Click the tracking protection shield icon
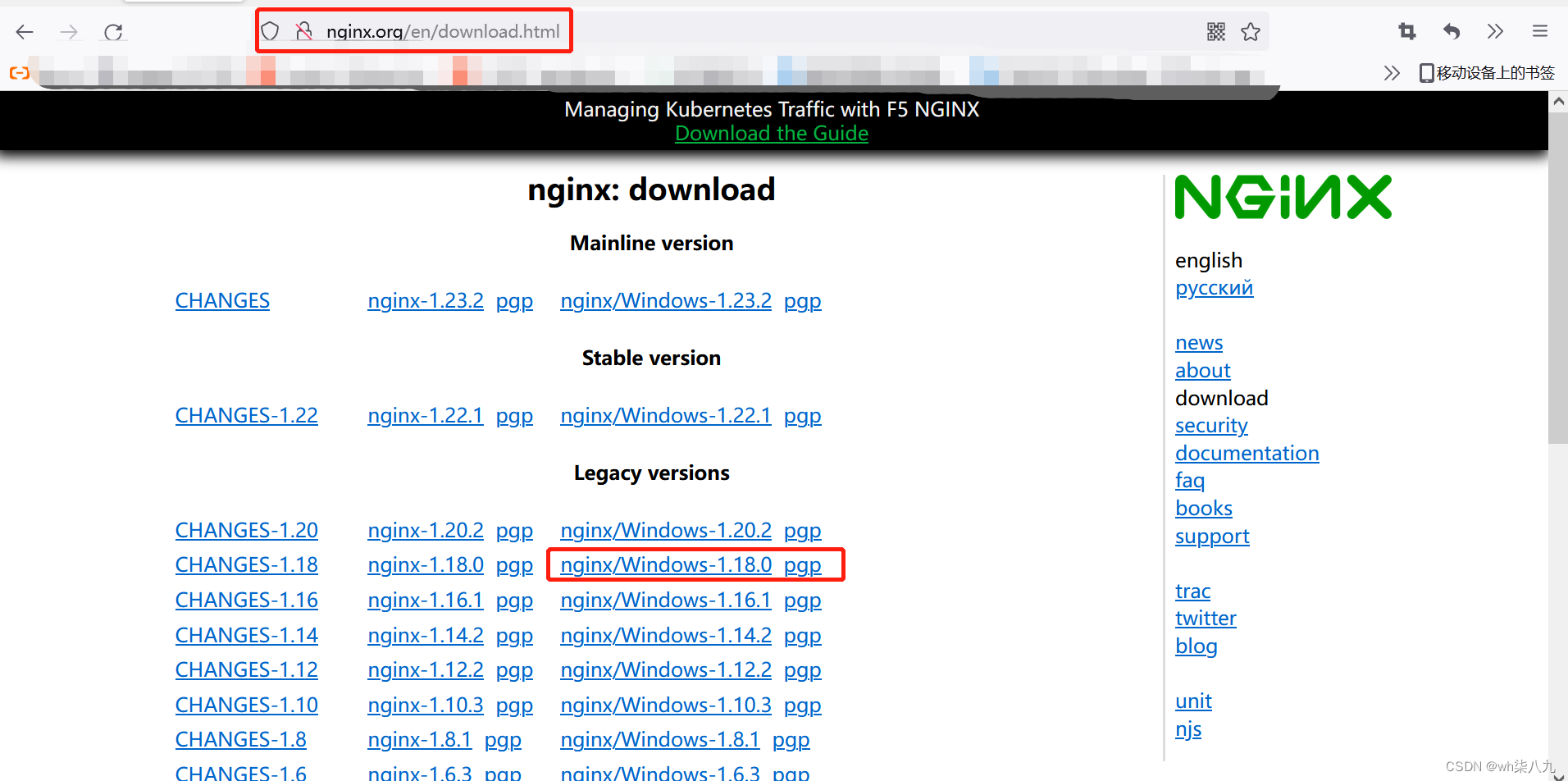Screen dimensions: 1568x781 click(x=271, y=30)
